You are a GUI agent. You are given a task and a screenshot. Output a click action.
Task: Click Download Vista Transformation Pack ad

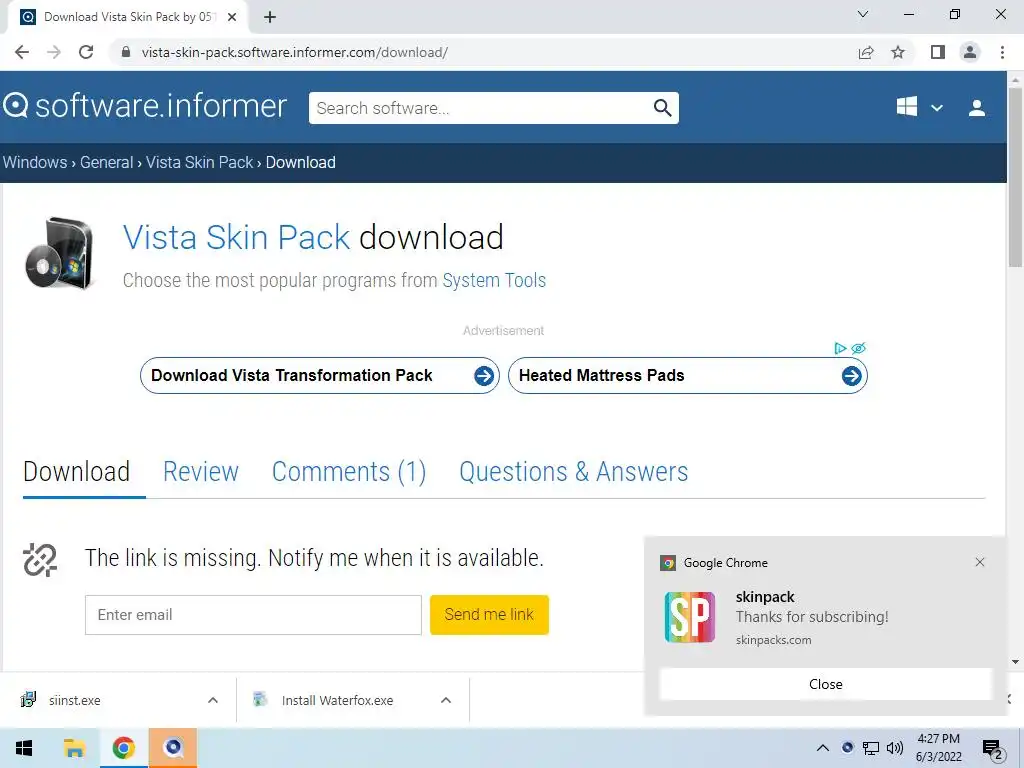tap(320, 376)
